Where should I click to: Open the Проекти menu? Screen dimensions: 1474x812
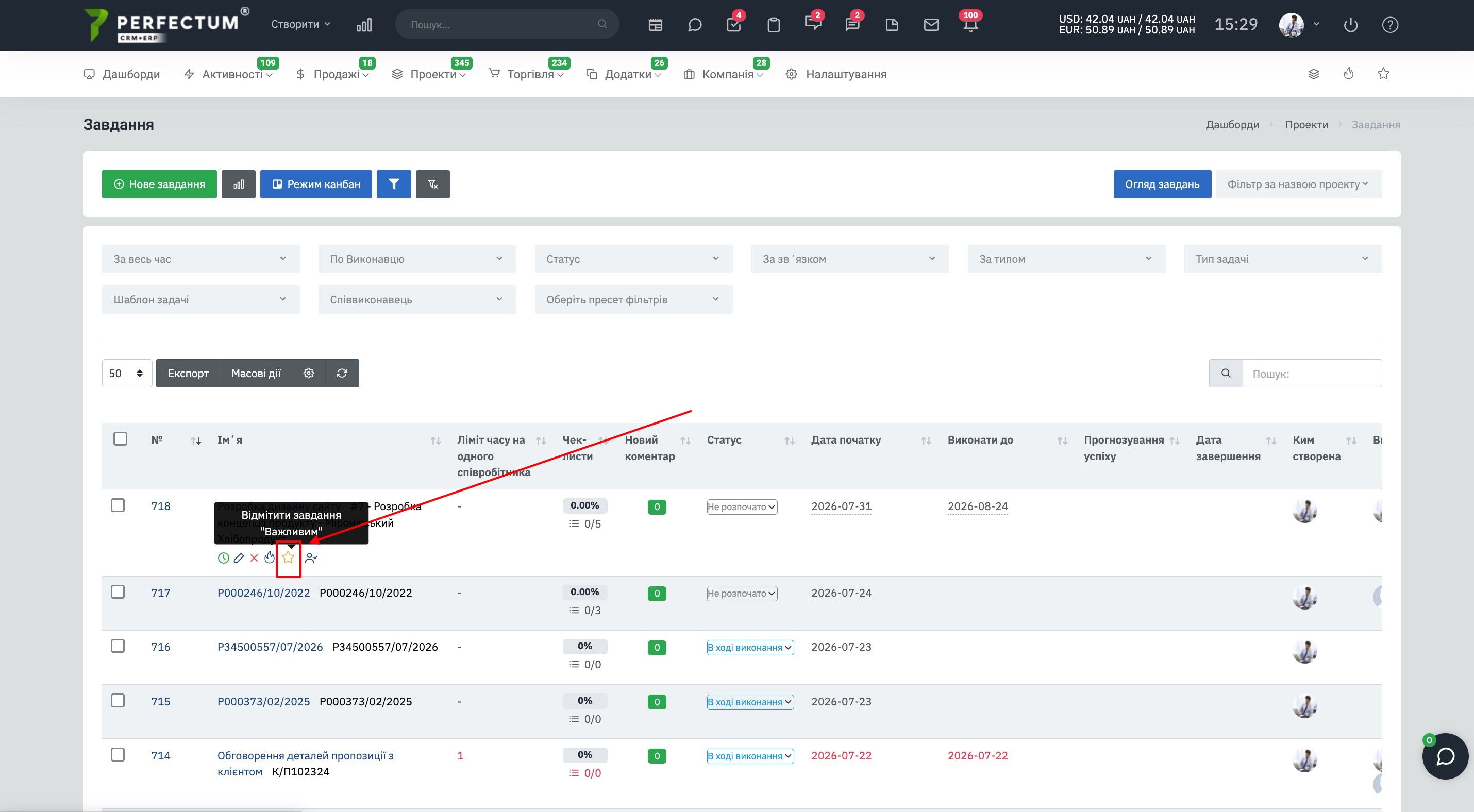pos(429,74)
